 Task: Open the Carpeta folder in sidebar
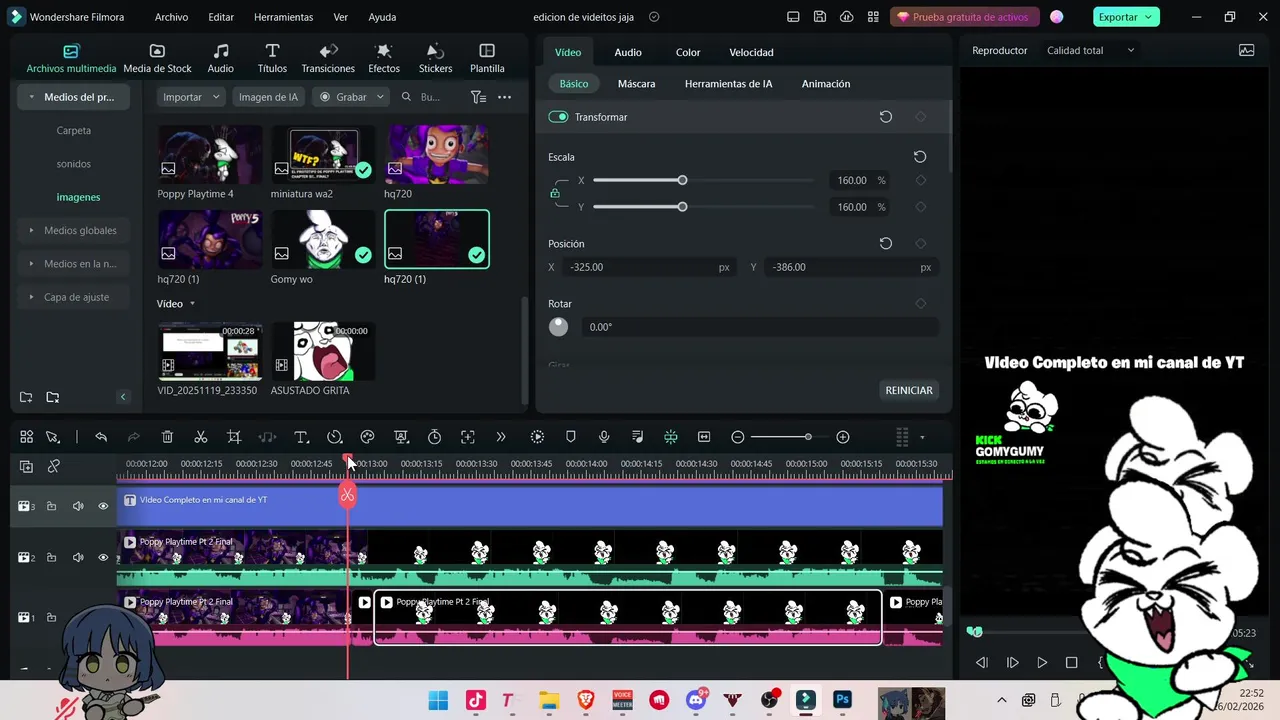tap(74, 131)
